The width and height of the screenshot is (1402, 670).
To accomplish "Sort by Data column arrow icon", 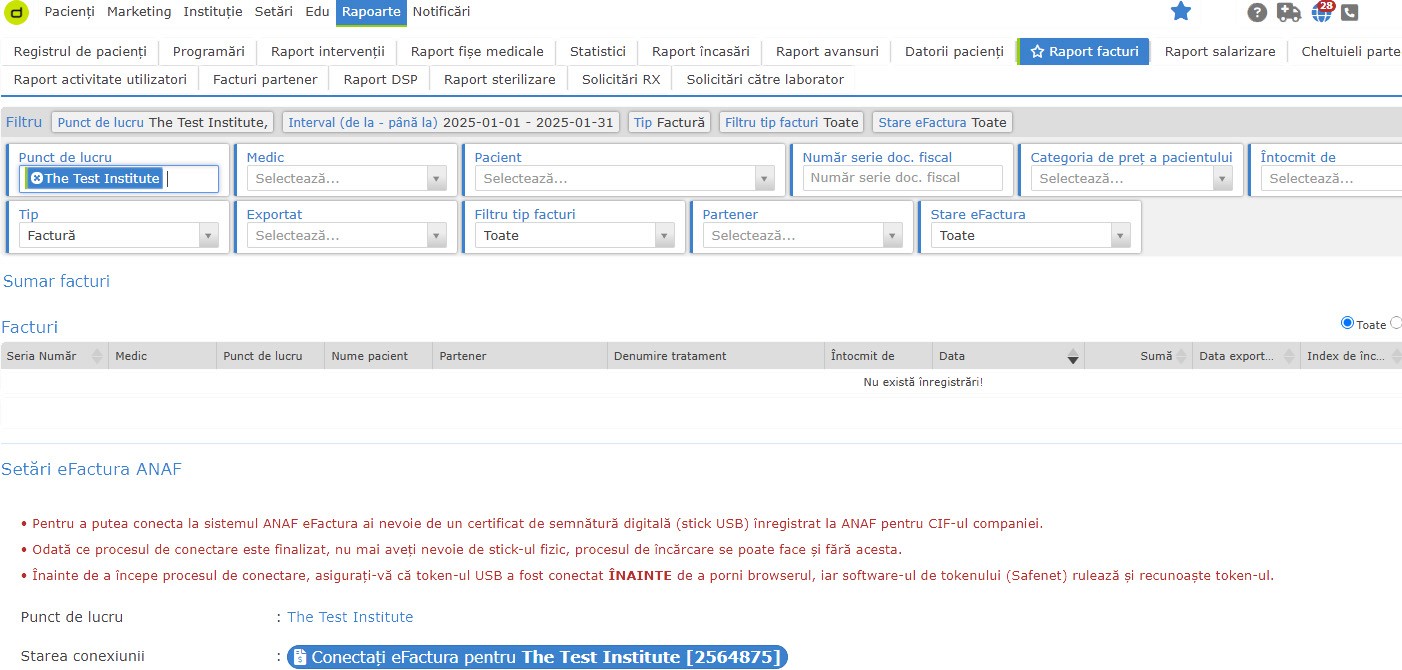I will click(x=1073, y=356).
